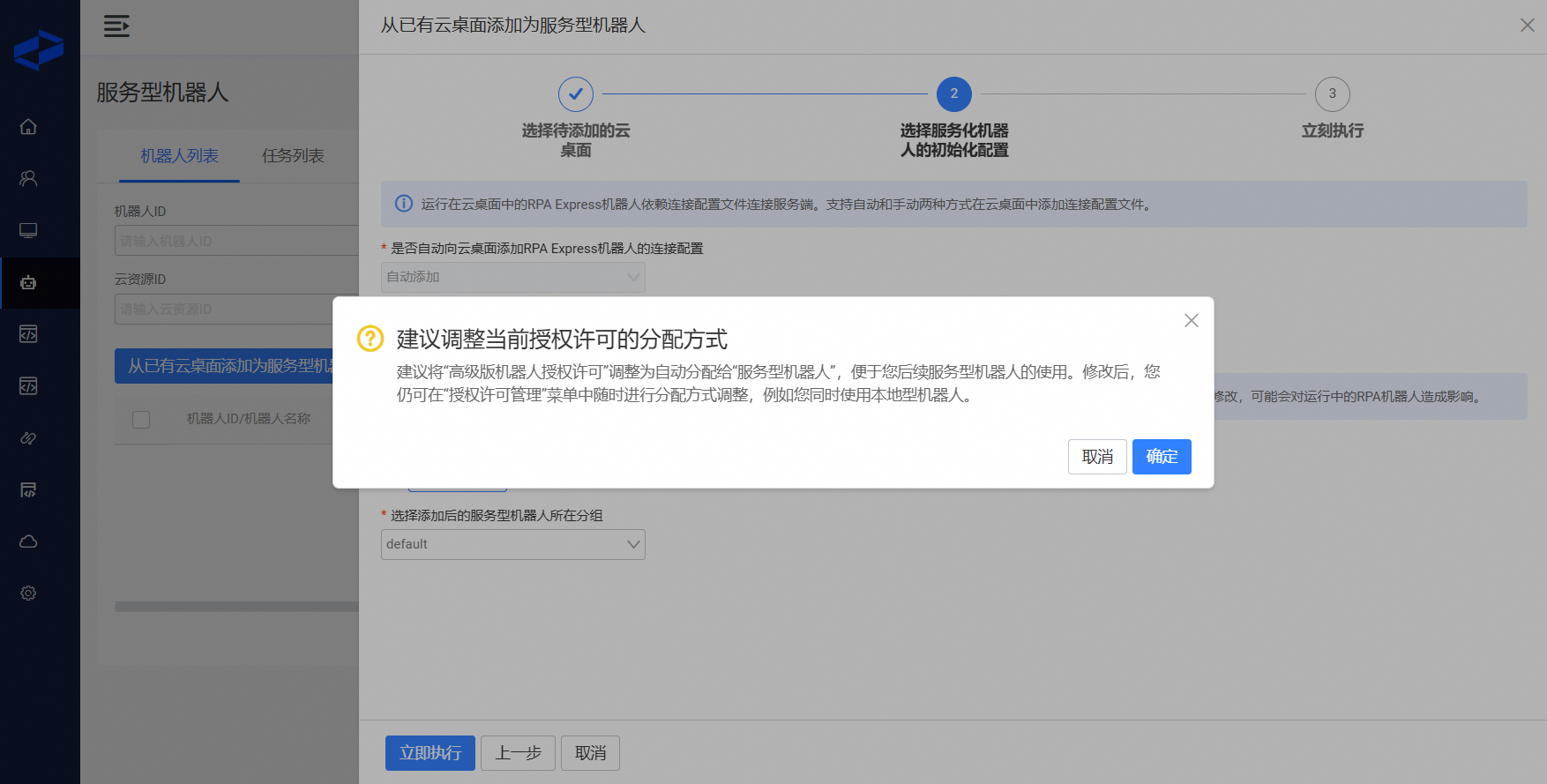Confirm dialog with 确定 button
The image size is (1547, 784).
(x=1162, y=457)
